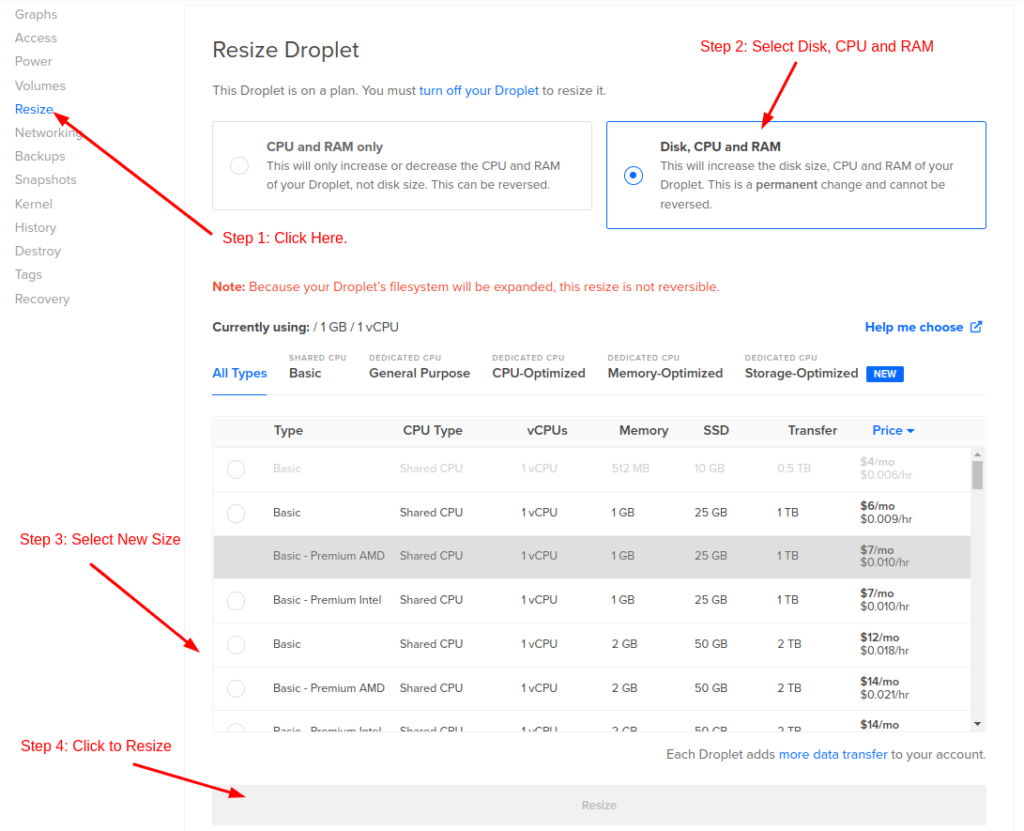
Task: Switch to the General Purpose tab
Action: [419, 373]
